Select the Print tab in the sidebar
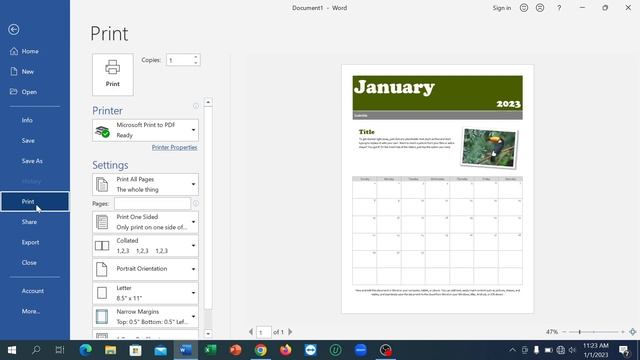Screen dimensions: 640x360 tap(35, 202)
